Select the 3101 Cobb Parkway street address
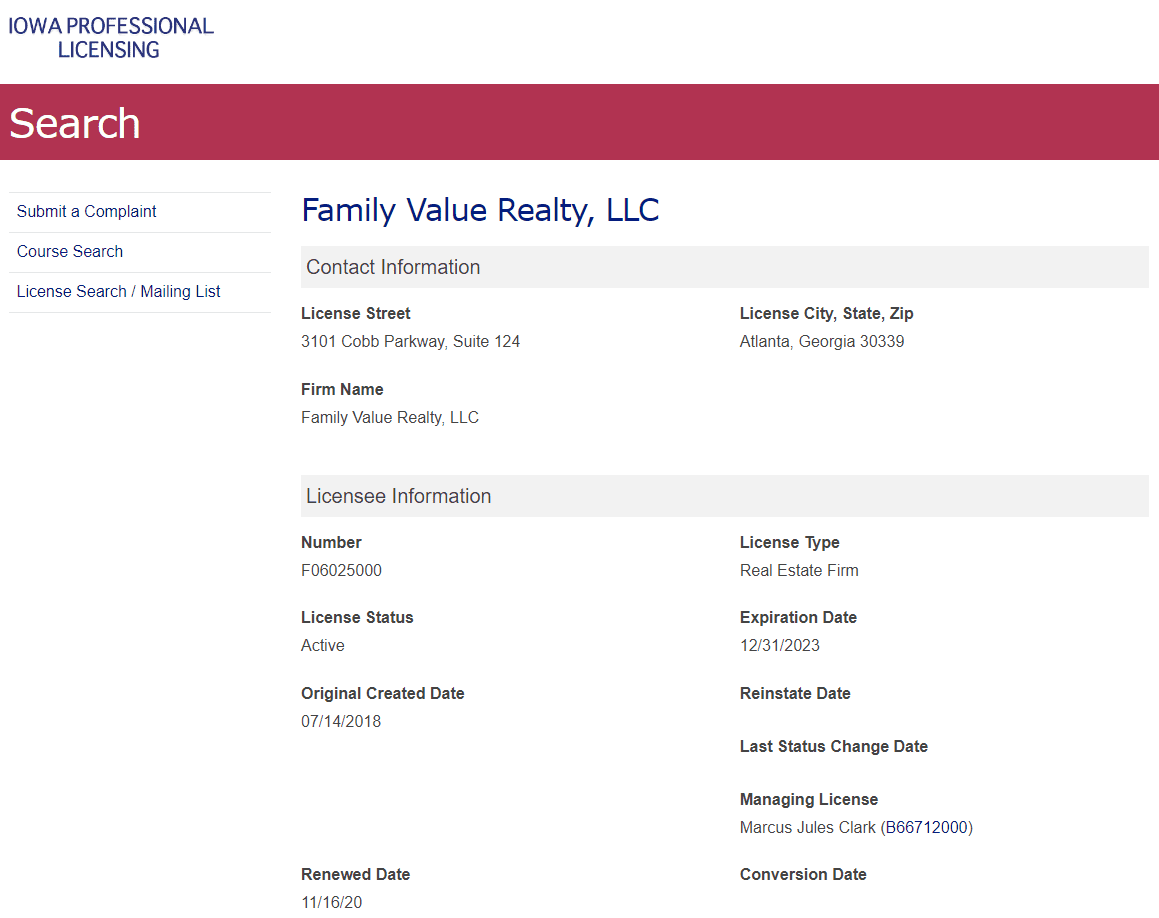The image size is (1159, 918). (410, 341)
